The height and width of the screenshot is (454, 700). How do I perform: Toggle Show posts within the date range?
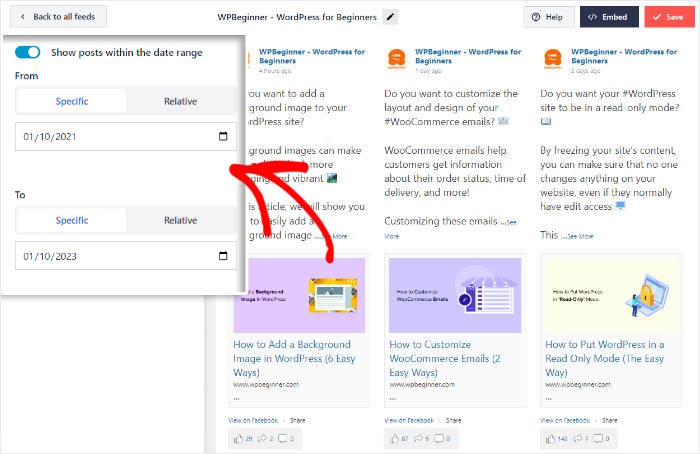(28, 52)
